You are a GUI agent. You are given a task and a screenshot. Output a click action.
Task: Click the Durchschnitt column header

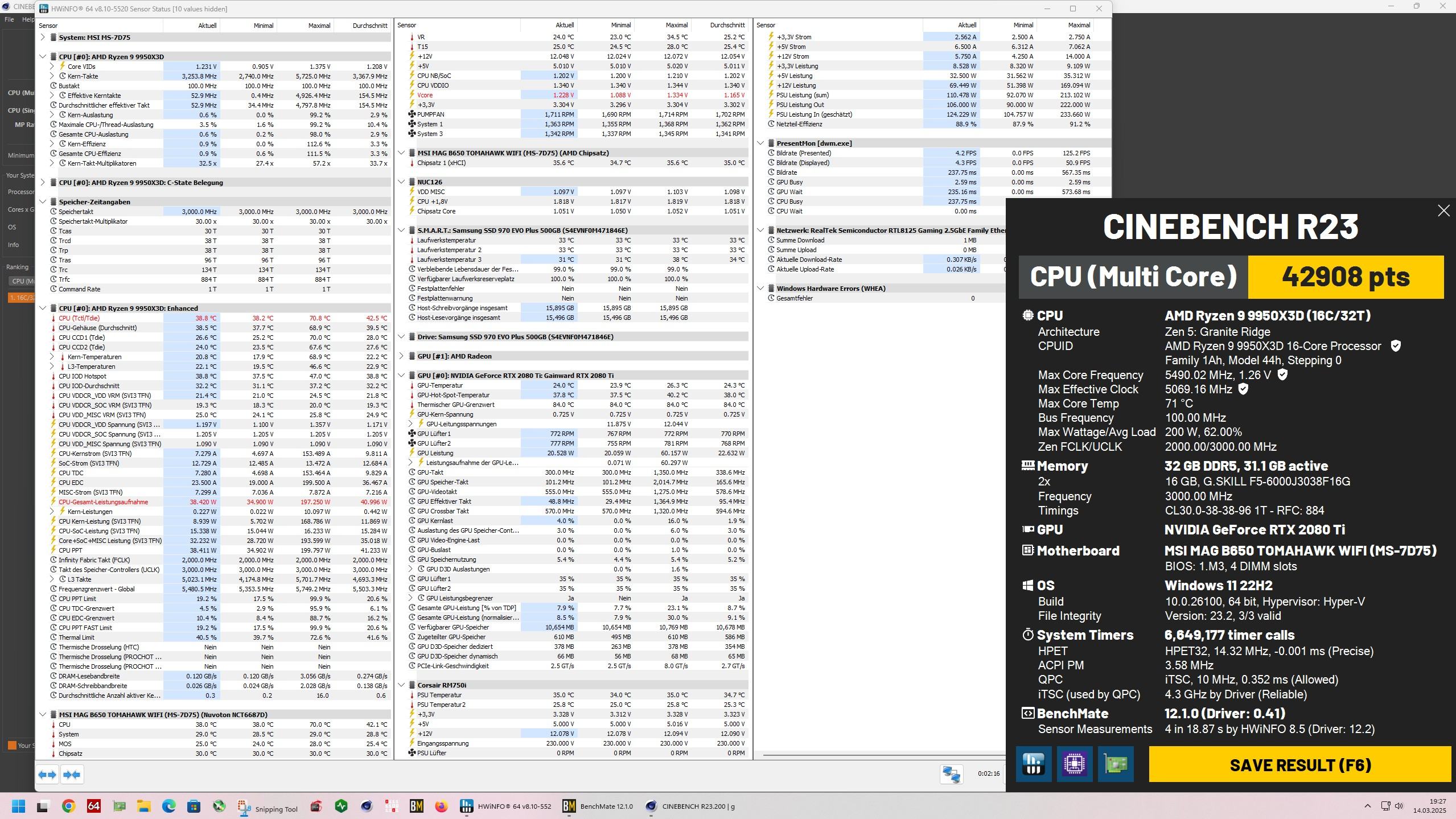click(369, 26)
